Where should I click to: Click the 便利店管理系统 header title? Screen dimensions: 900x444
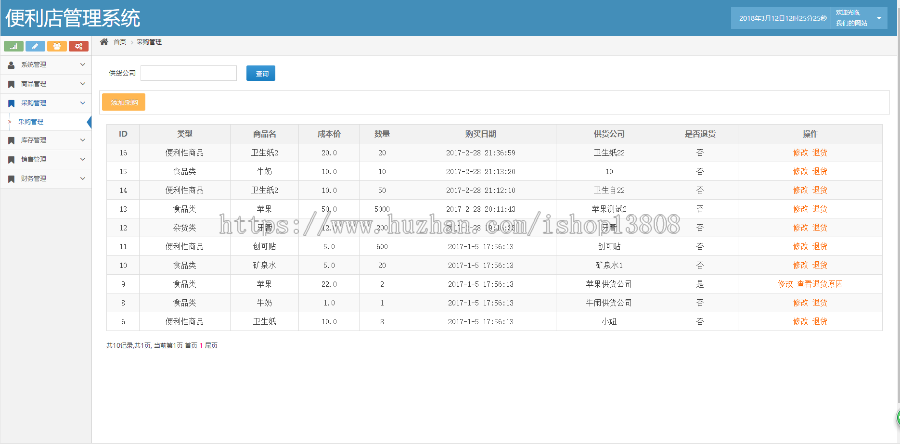73,18
